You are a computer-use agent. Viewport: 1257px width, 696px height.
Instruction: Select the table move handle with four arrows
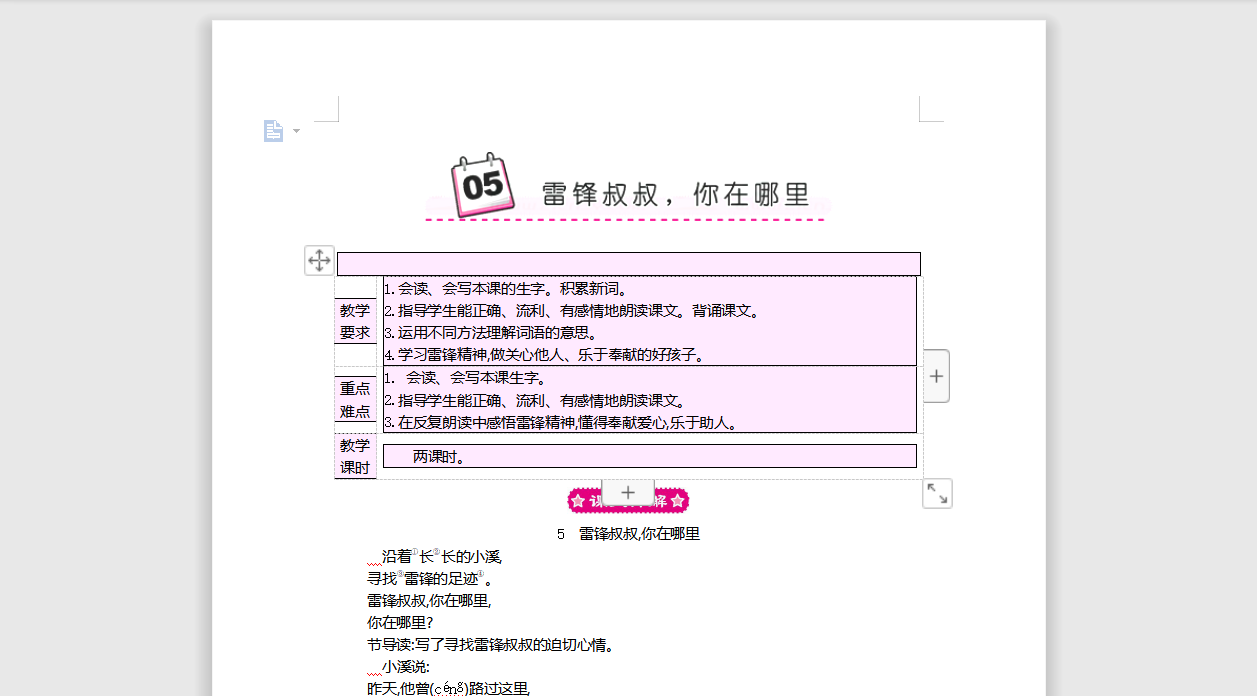coord(319,260)
